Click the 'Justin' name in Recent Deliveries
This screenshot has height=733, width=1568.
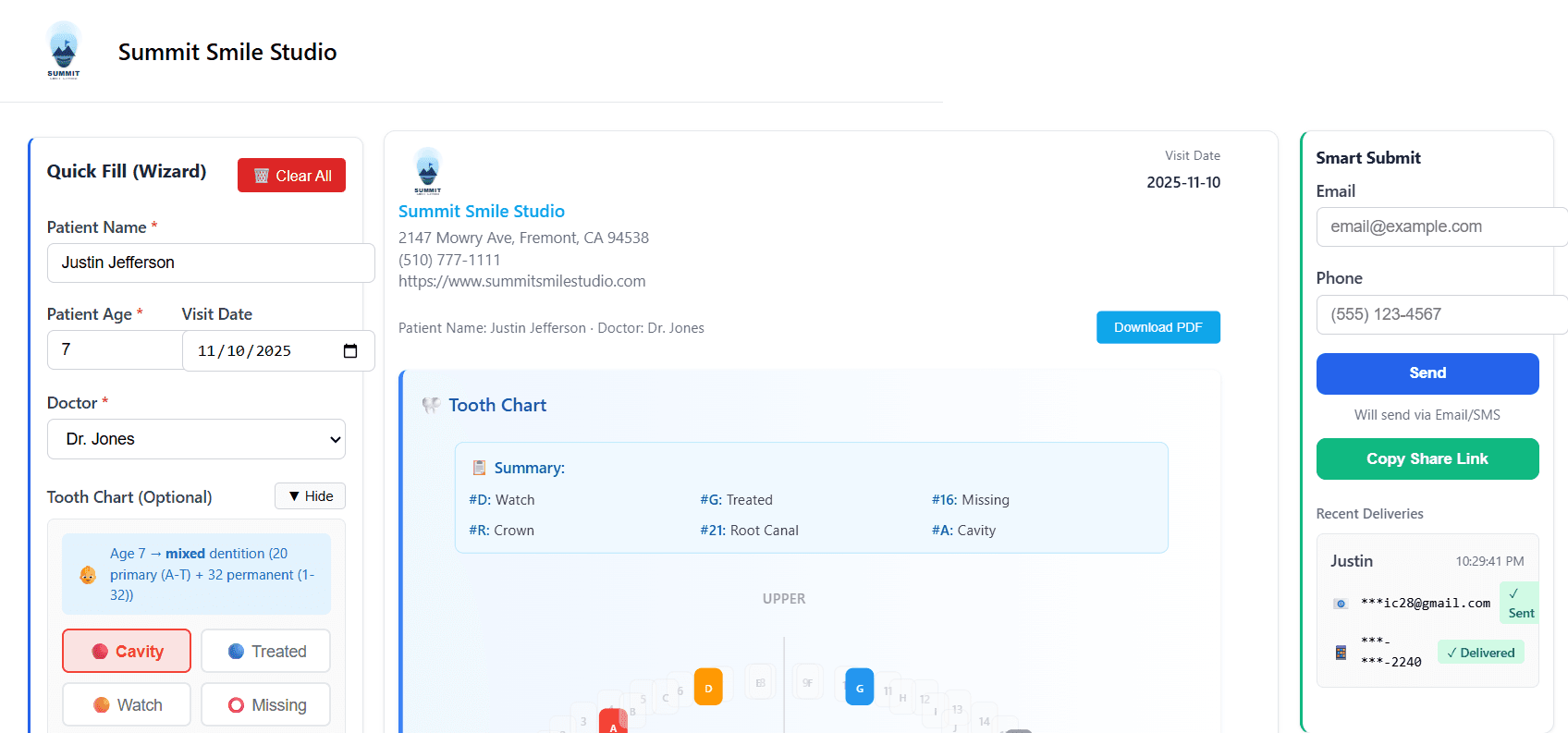(1352, 561)
